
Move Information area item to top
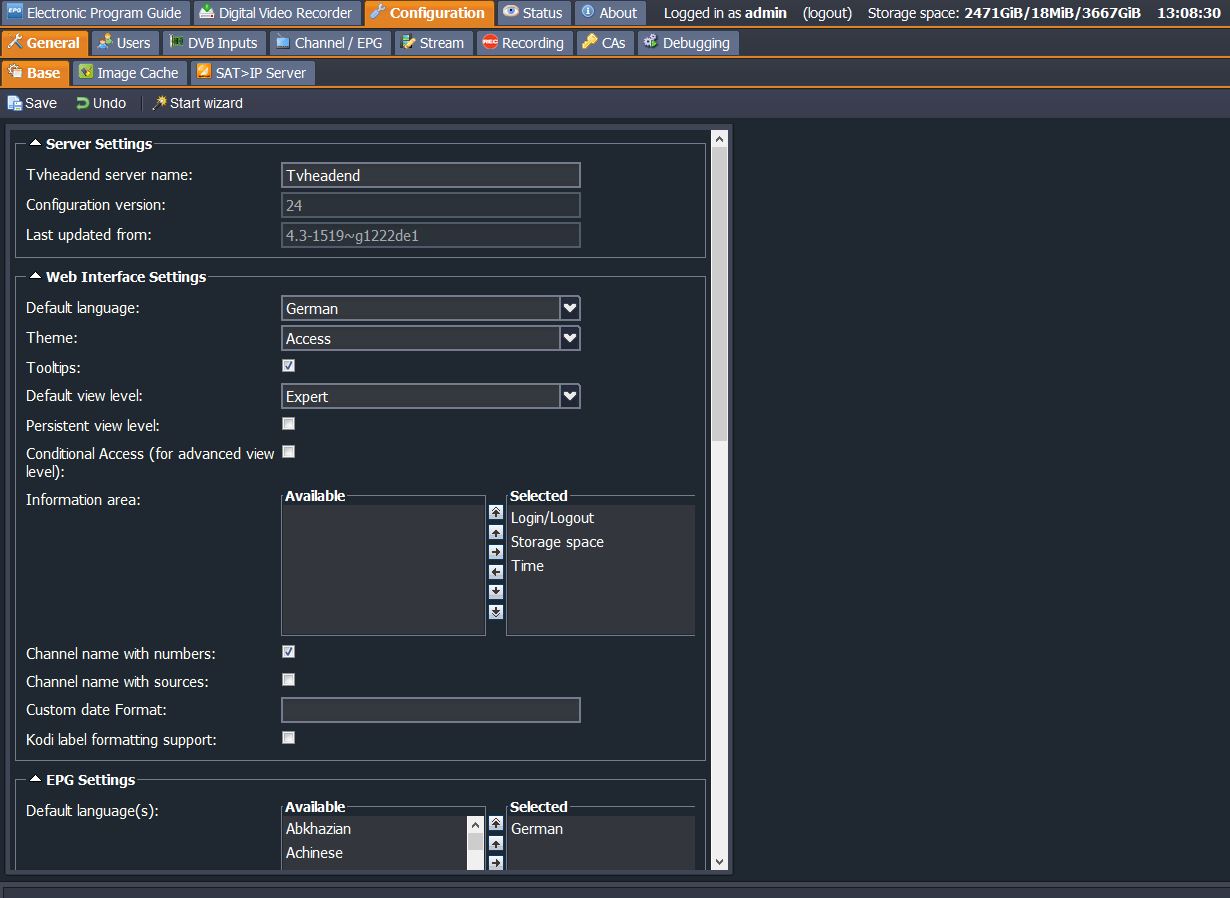496,512
